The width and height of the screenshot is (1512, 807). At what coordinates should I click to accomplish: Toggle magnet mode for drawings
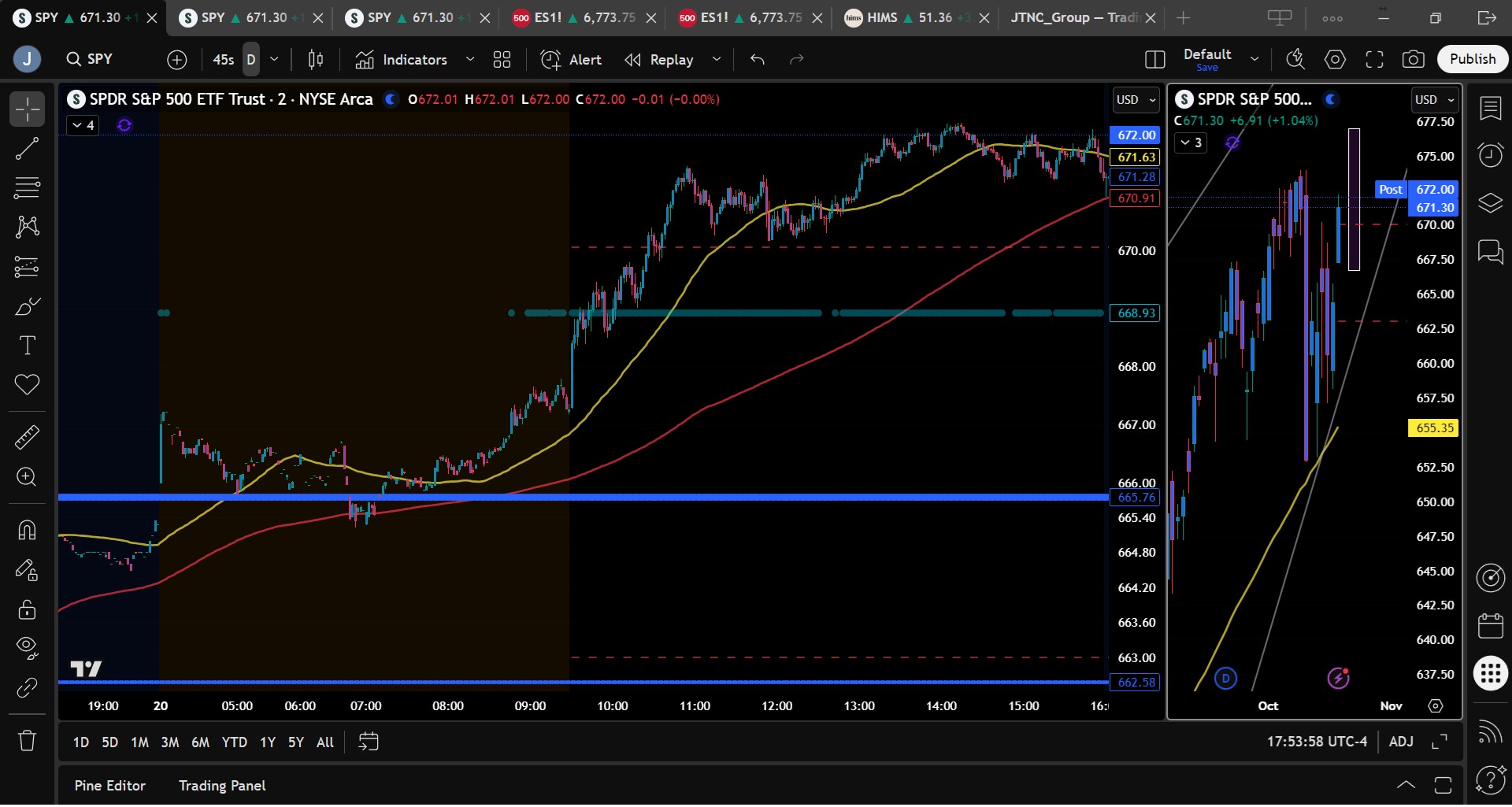click(27, 530)
